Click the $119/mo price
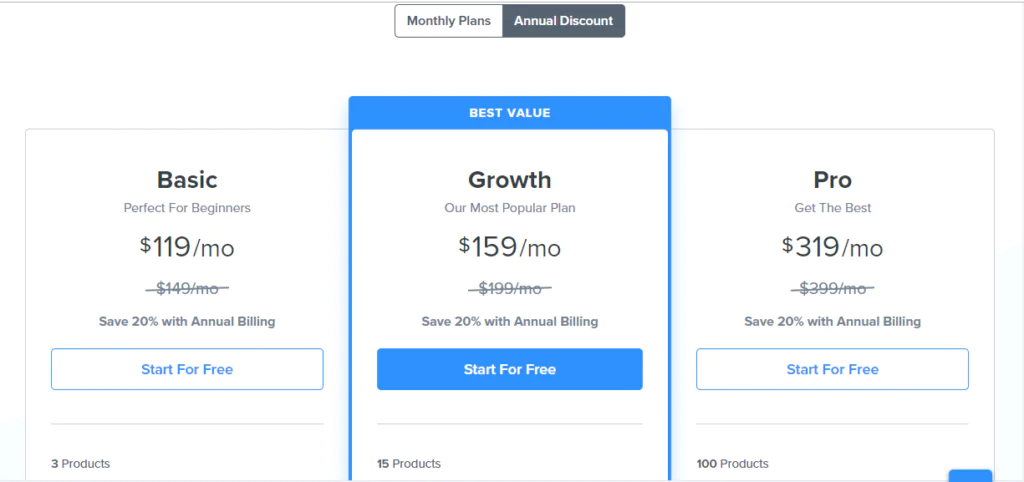Image resolution: width=1024 pixels, height=482 pixels. point(187,247)
